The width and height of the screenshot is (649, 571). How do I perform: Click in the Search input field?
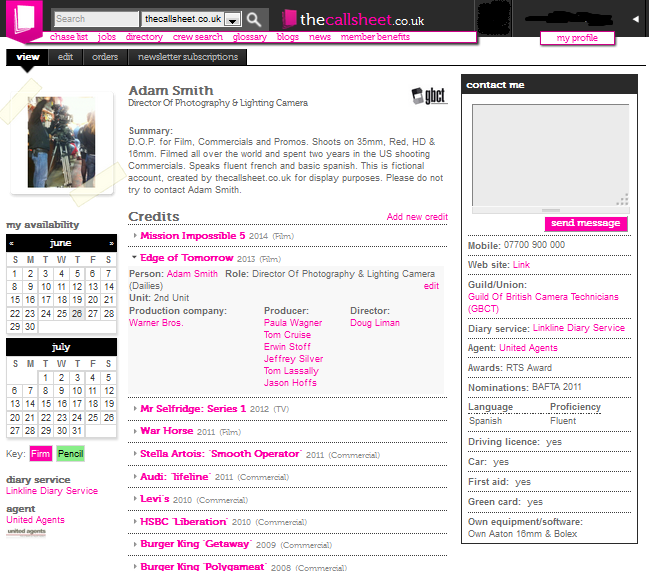(x=96, y=19)
